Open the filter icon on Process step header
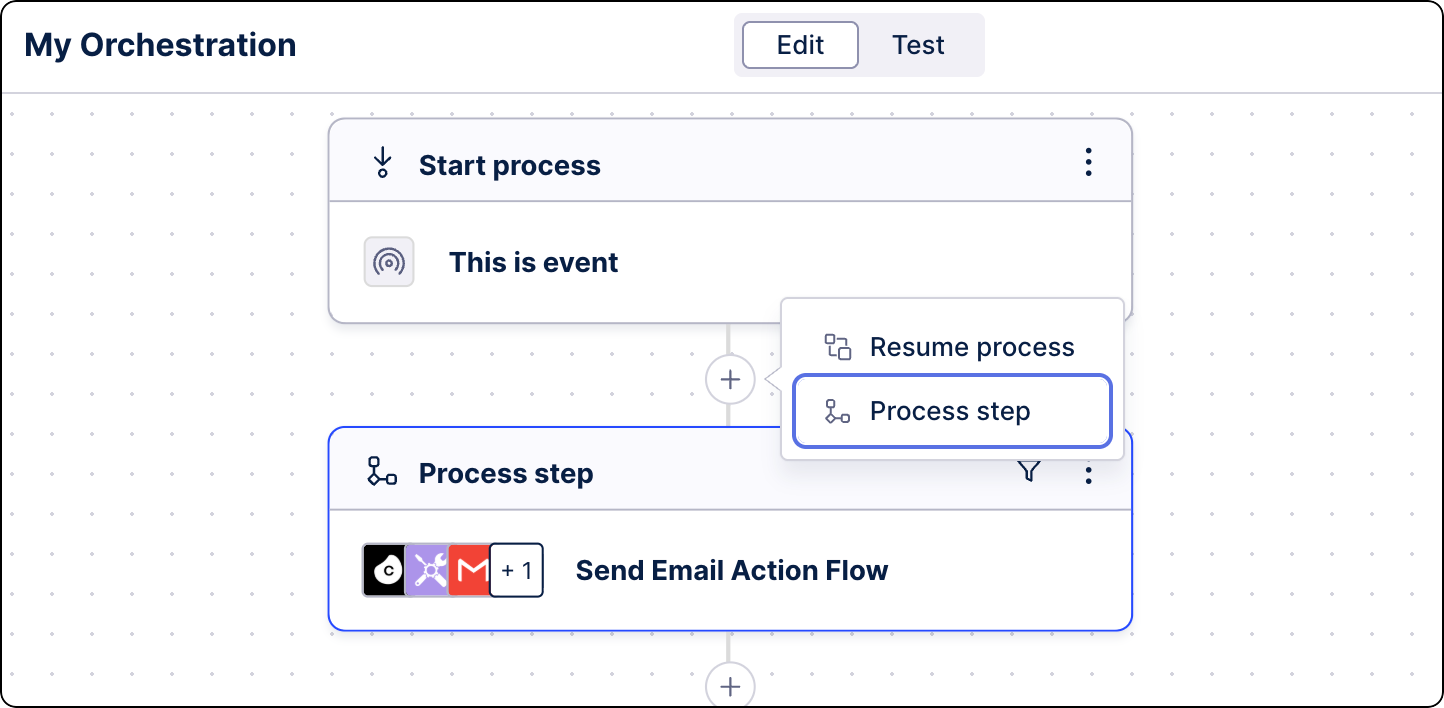 [x=1029, y=473]
